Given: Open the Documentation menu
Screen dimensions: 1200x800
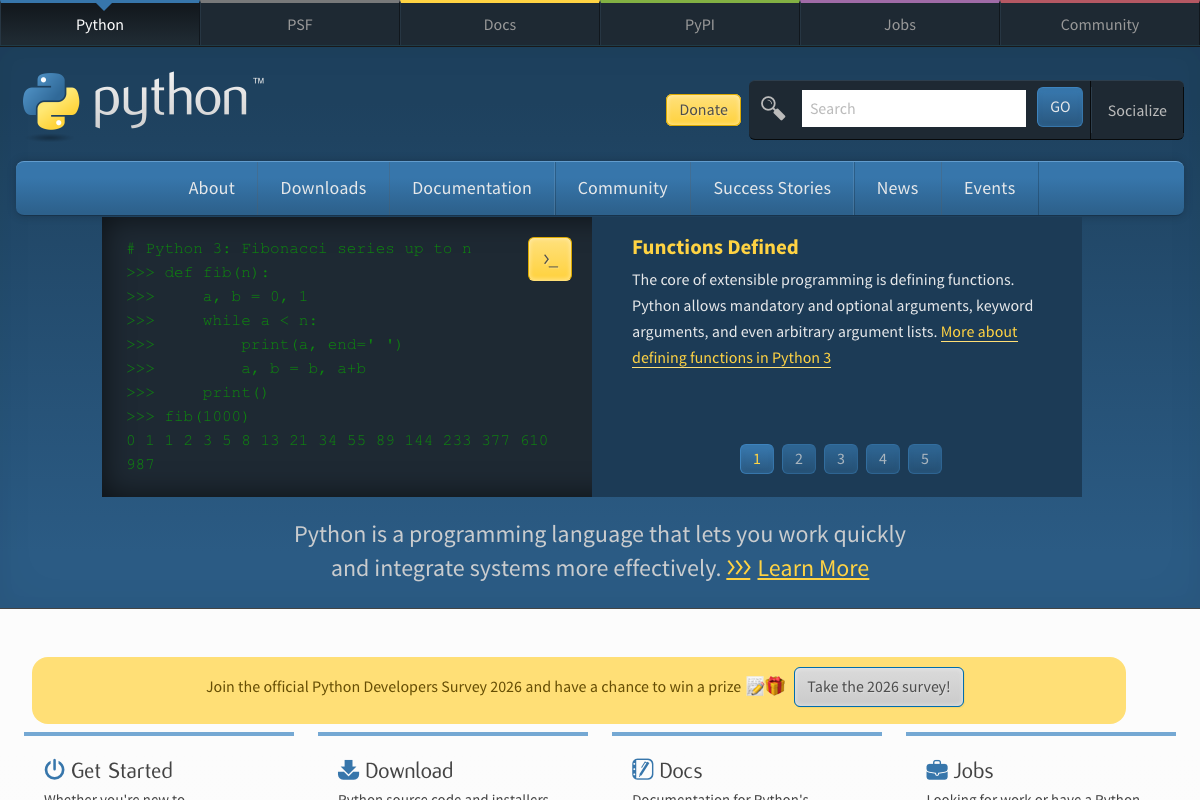Looking at the screenshot, I should pyautogui.click(x=472, y=188).
